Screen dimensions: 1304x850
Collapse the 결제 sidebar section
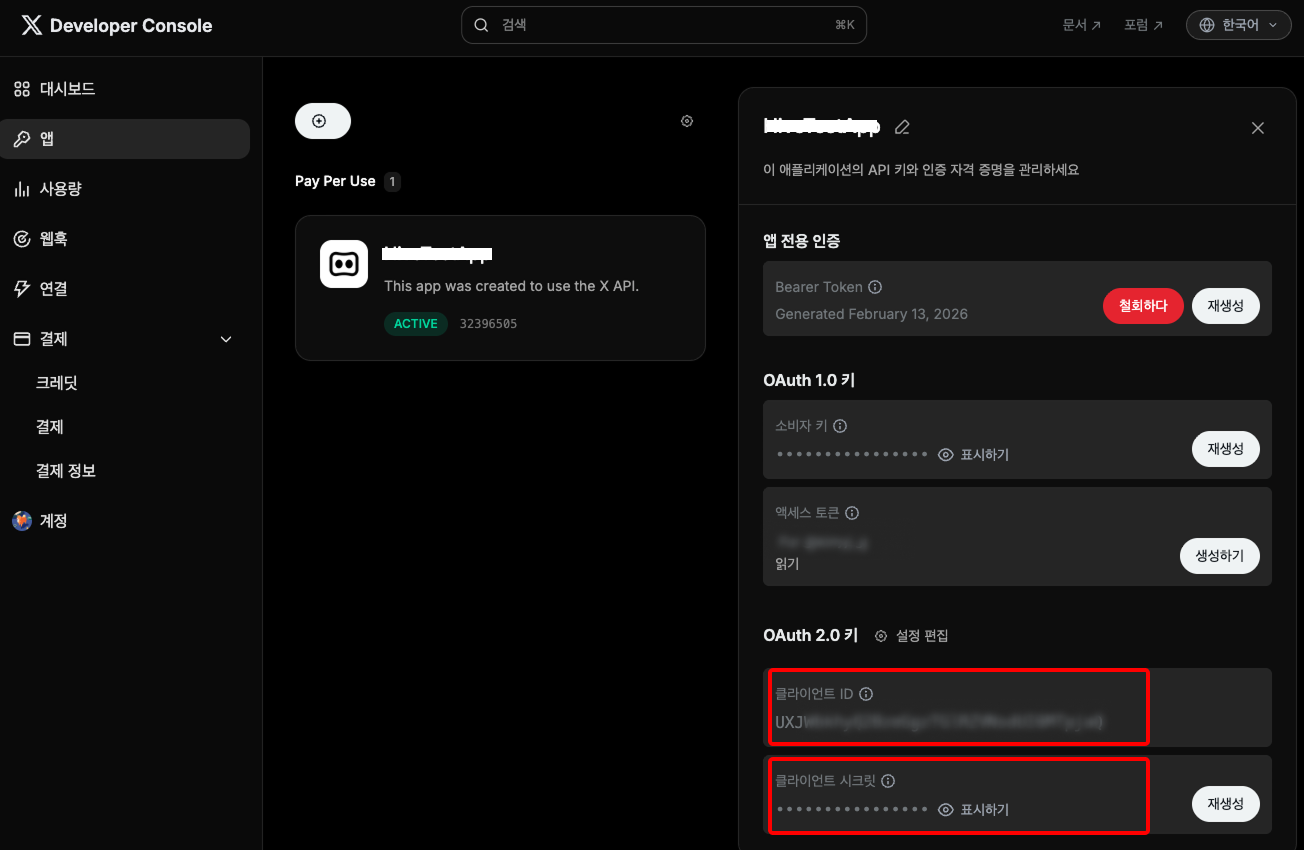(226, 339)
